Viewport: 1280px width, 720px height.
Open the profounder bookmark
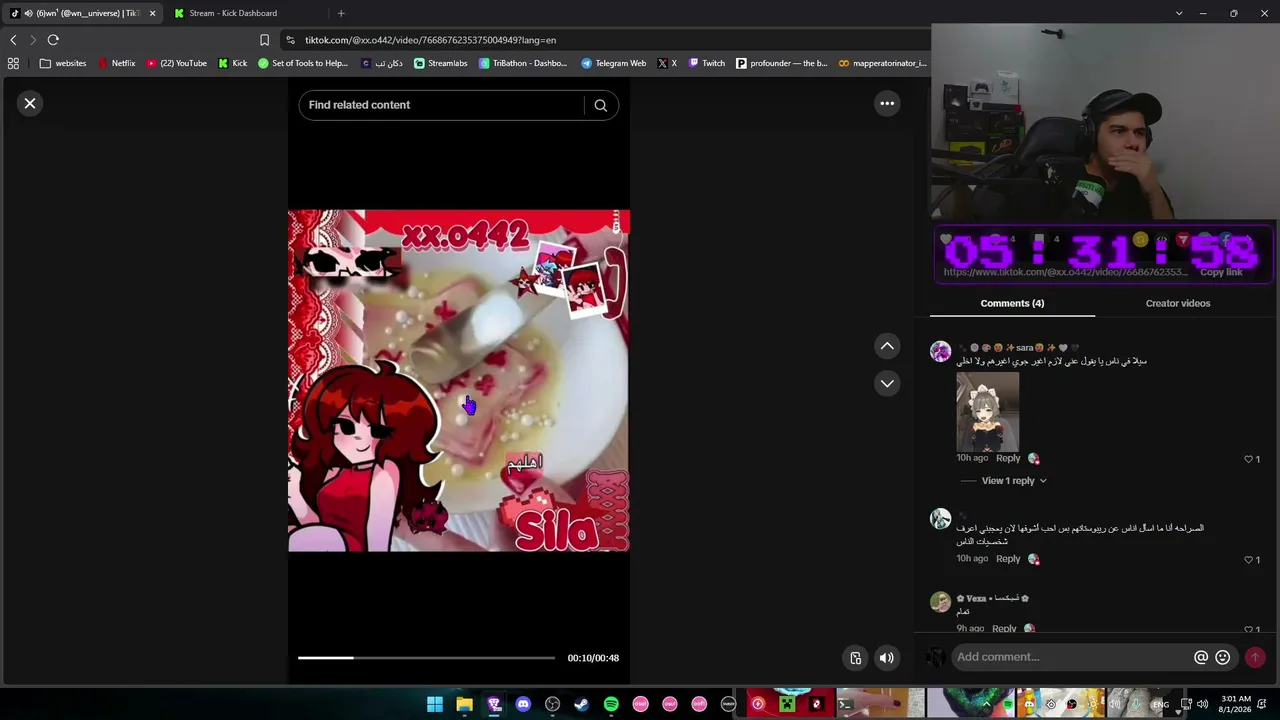point(782,63)
